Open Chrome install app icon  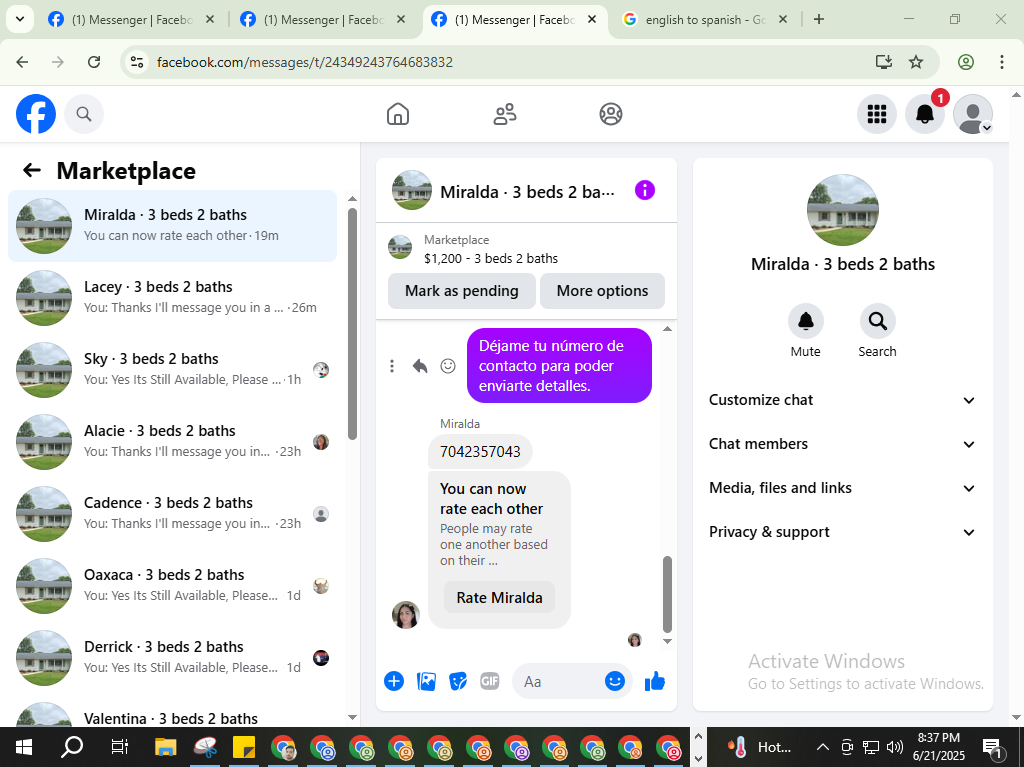[x=884, y=62]
